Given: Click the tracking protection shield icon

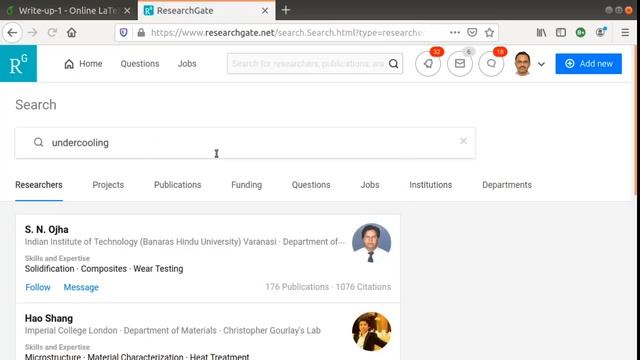Looking at the screenshot, I should coord(124,33).
